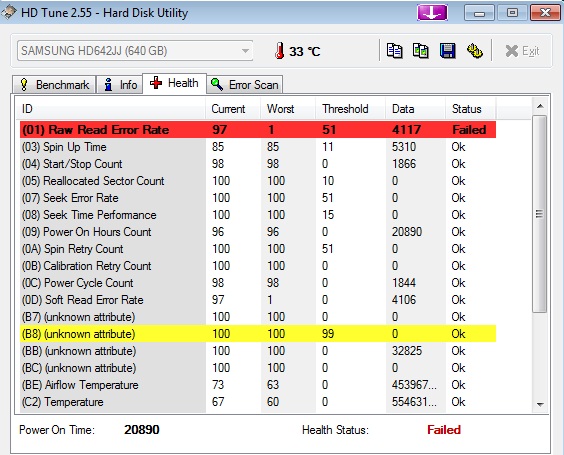564x455 pixels.
Task: Click the scrollbar up arrow
Action: click(x=540, y=106)
